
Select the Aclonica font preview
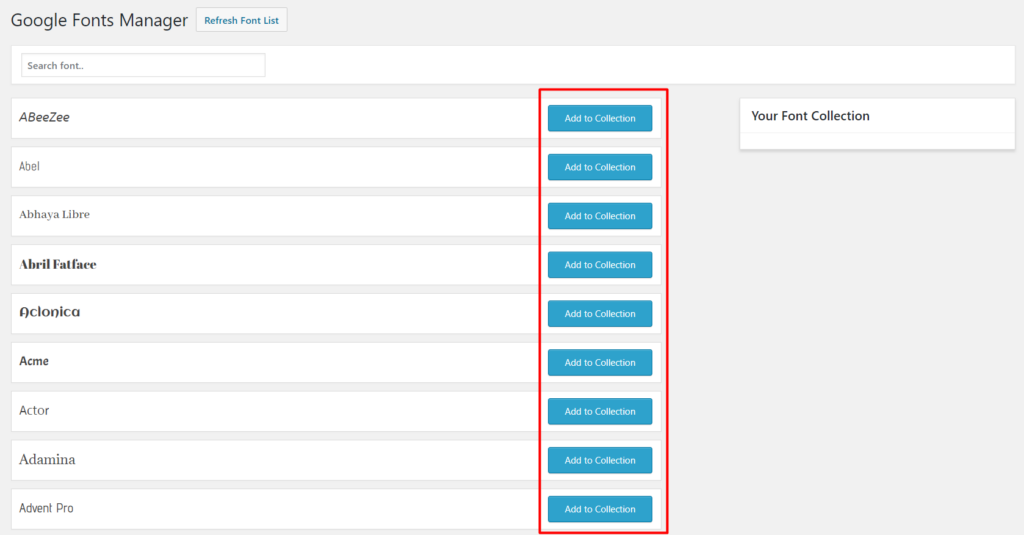tap(50, 312)
